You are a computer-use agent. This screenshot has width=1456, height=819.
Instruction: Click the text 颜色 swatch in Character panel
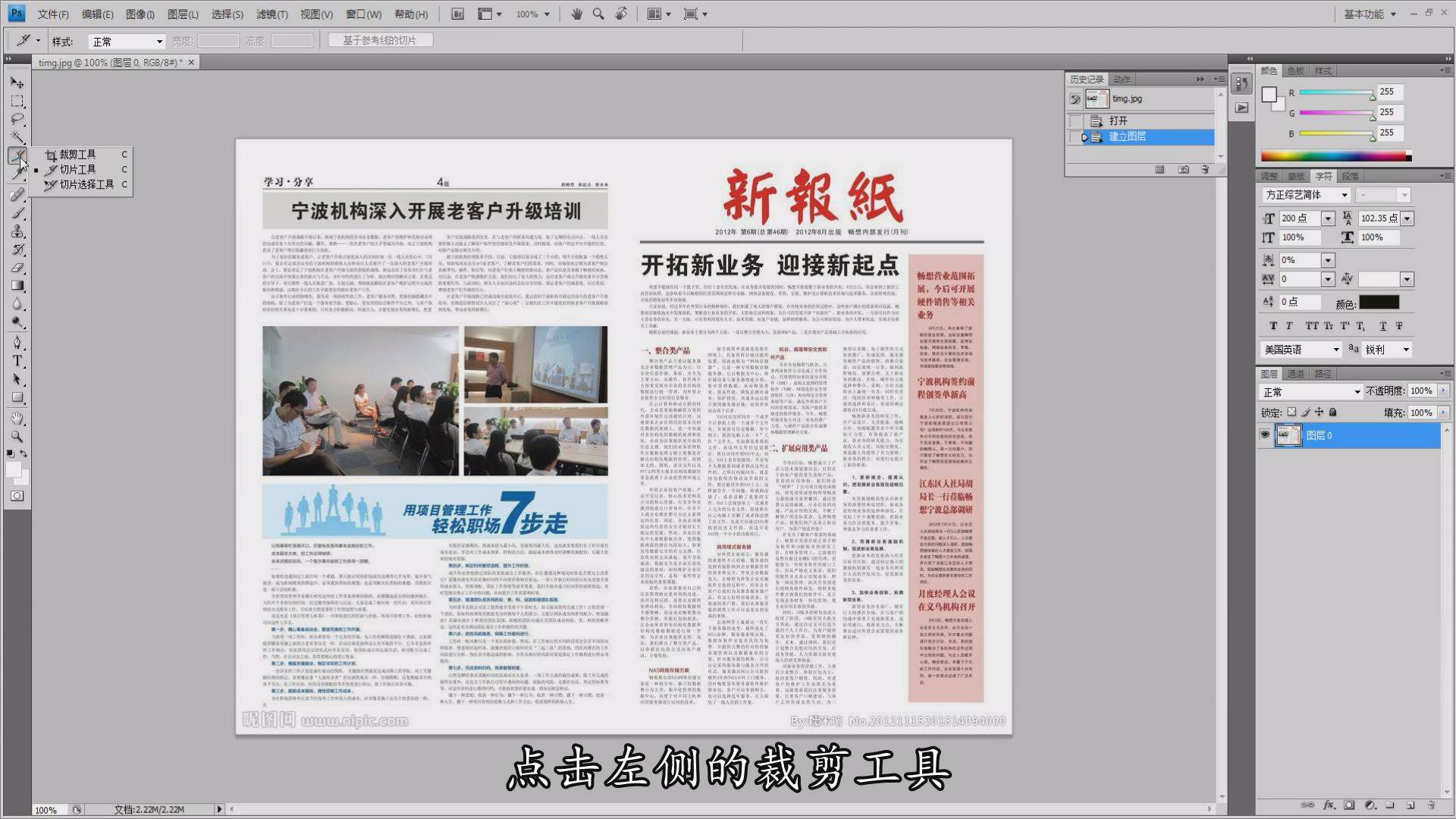click(x=1379, y=303)
